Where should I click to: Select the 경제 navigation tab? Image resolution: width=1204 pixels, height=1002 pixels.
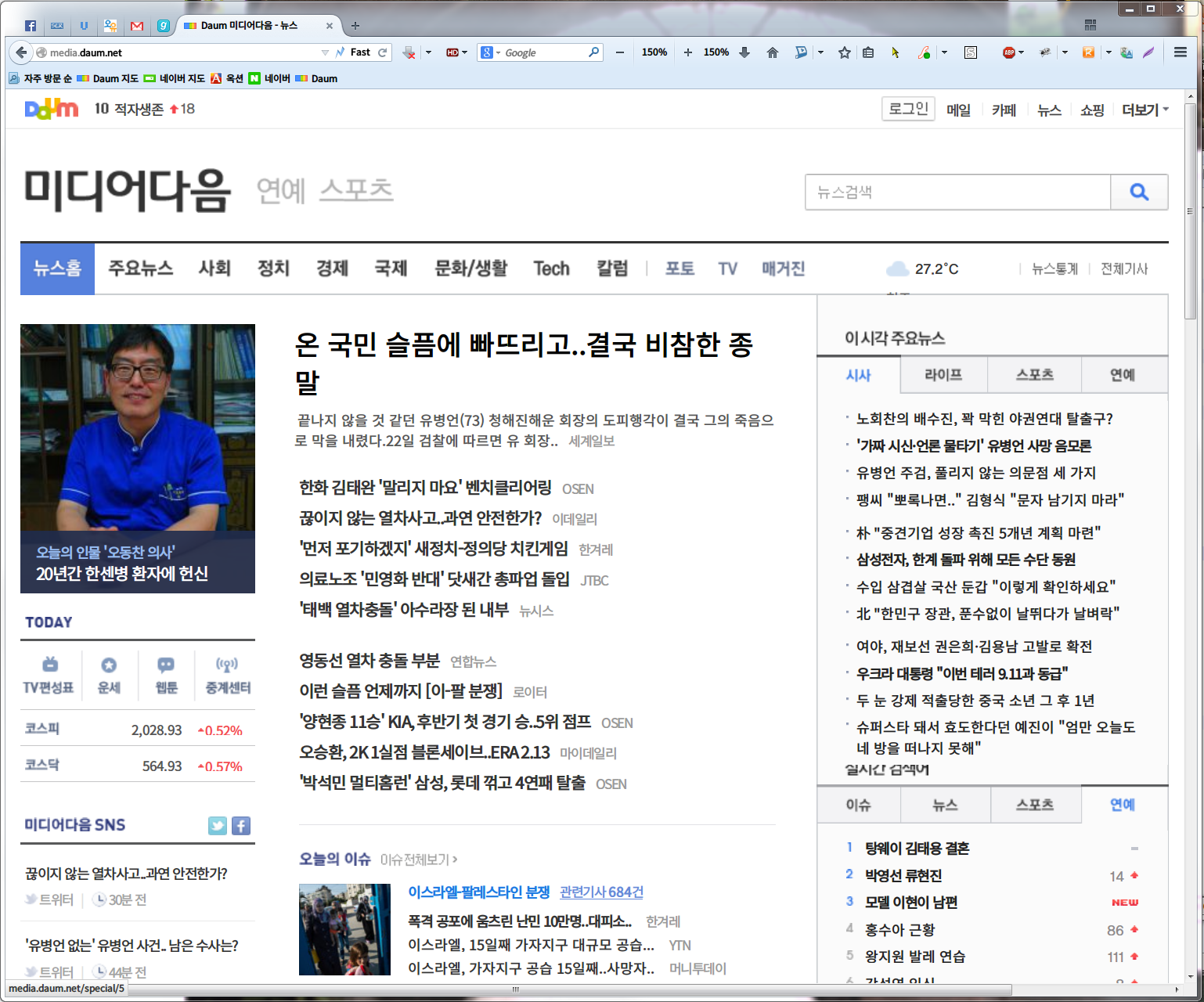point(332,269)
